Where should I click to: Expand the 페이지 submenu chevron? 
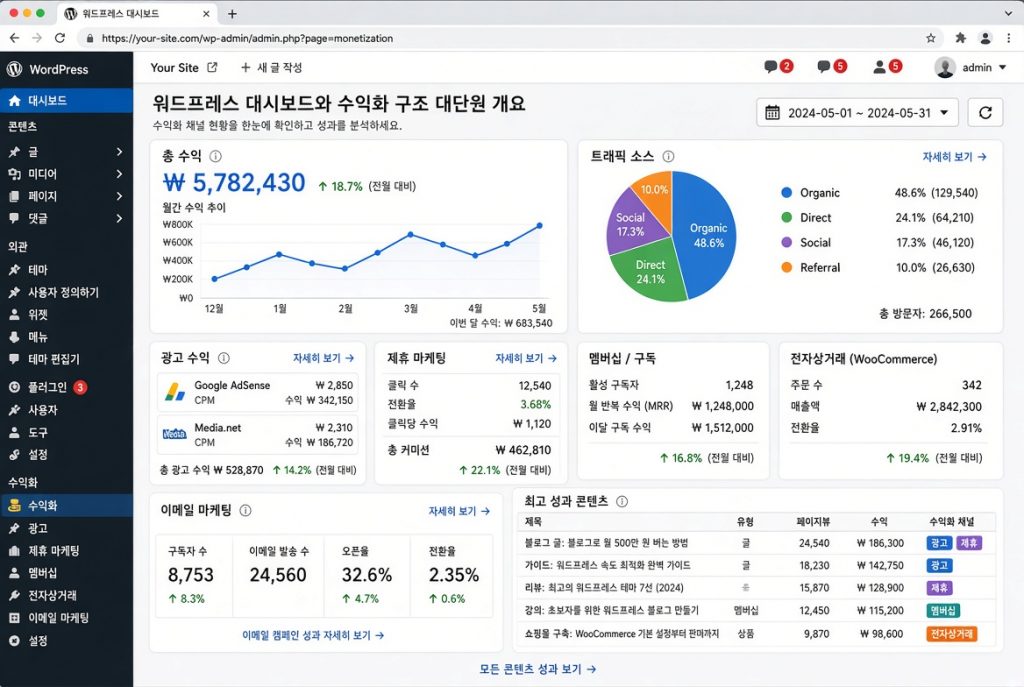pyautogui.click(x=119, y=196)
